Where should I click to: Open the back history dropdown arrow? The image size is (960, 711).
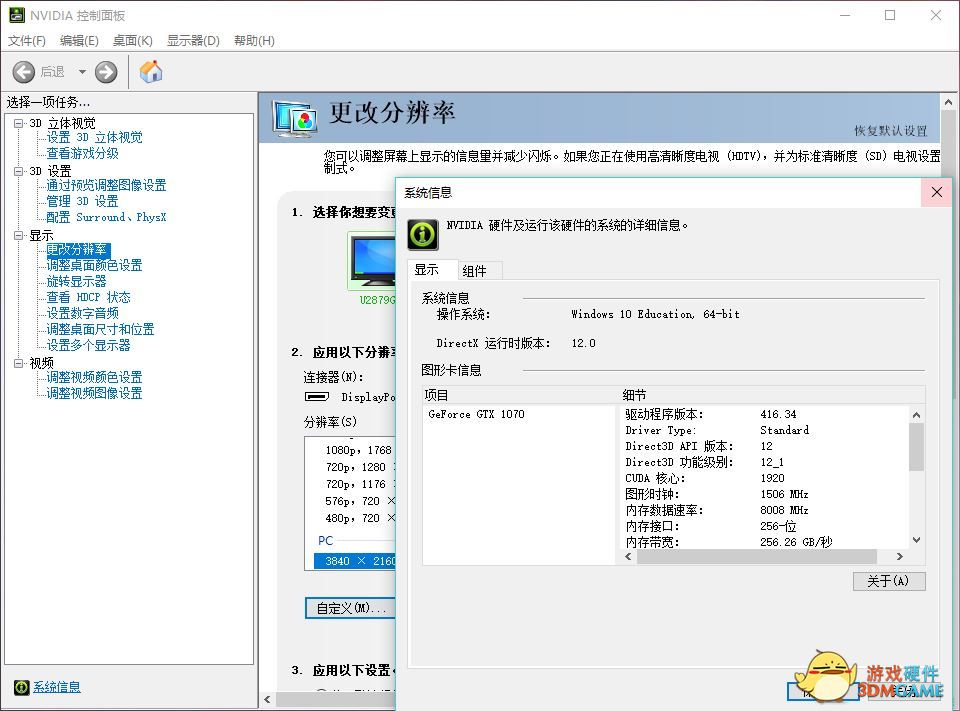click(x=82, y=72)
